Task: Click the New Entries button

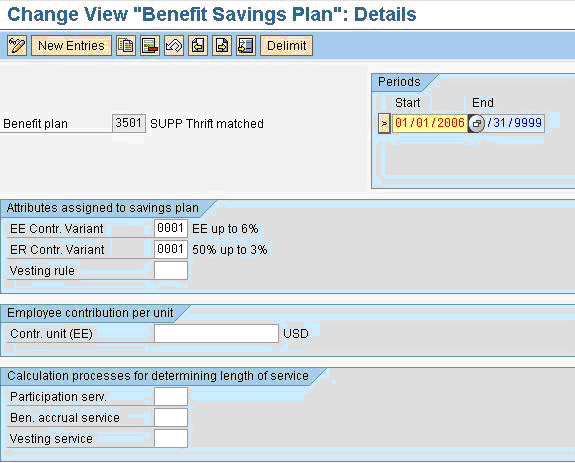Action: click(72, 46)
